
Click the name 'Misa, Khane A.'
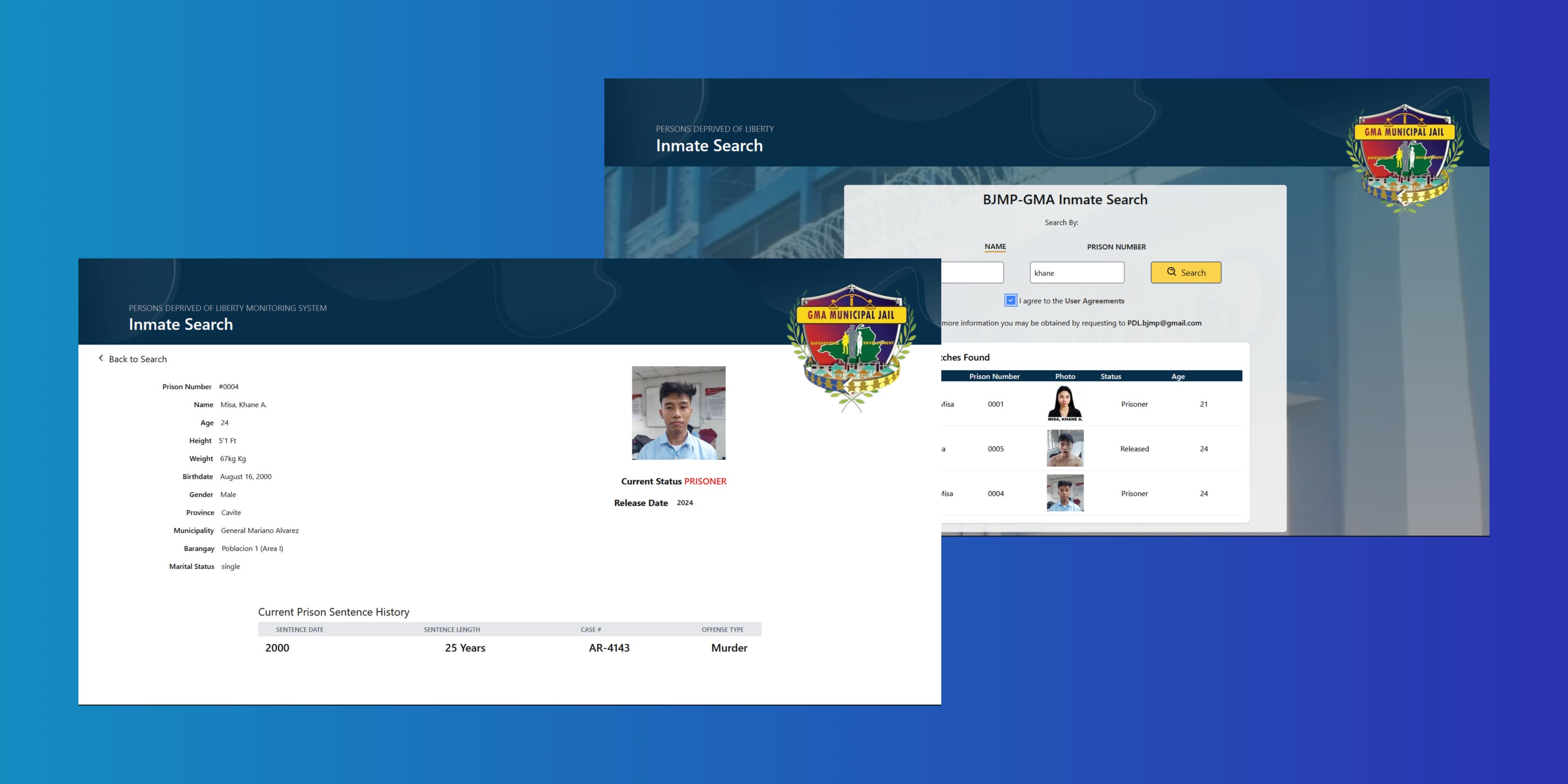243,405
